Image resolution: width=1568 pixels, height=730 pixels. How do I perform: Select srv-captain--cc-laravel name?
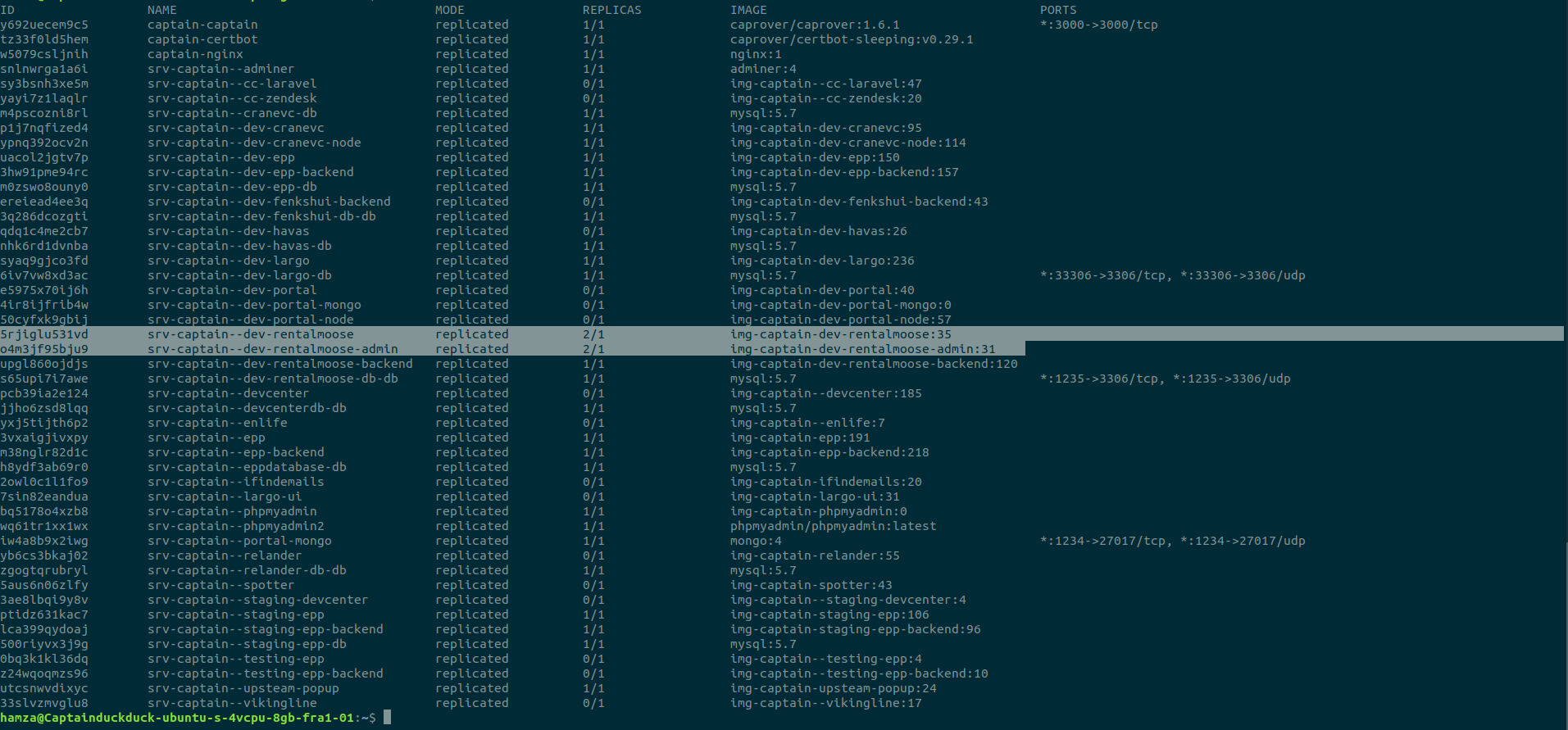coord(232,84)
